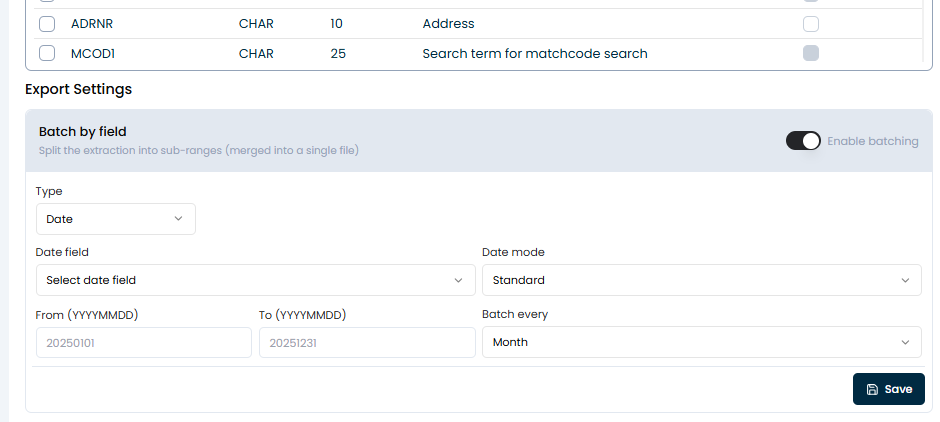Click the MCOD1 field name

[93, 53]
